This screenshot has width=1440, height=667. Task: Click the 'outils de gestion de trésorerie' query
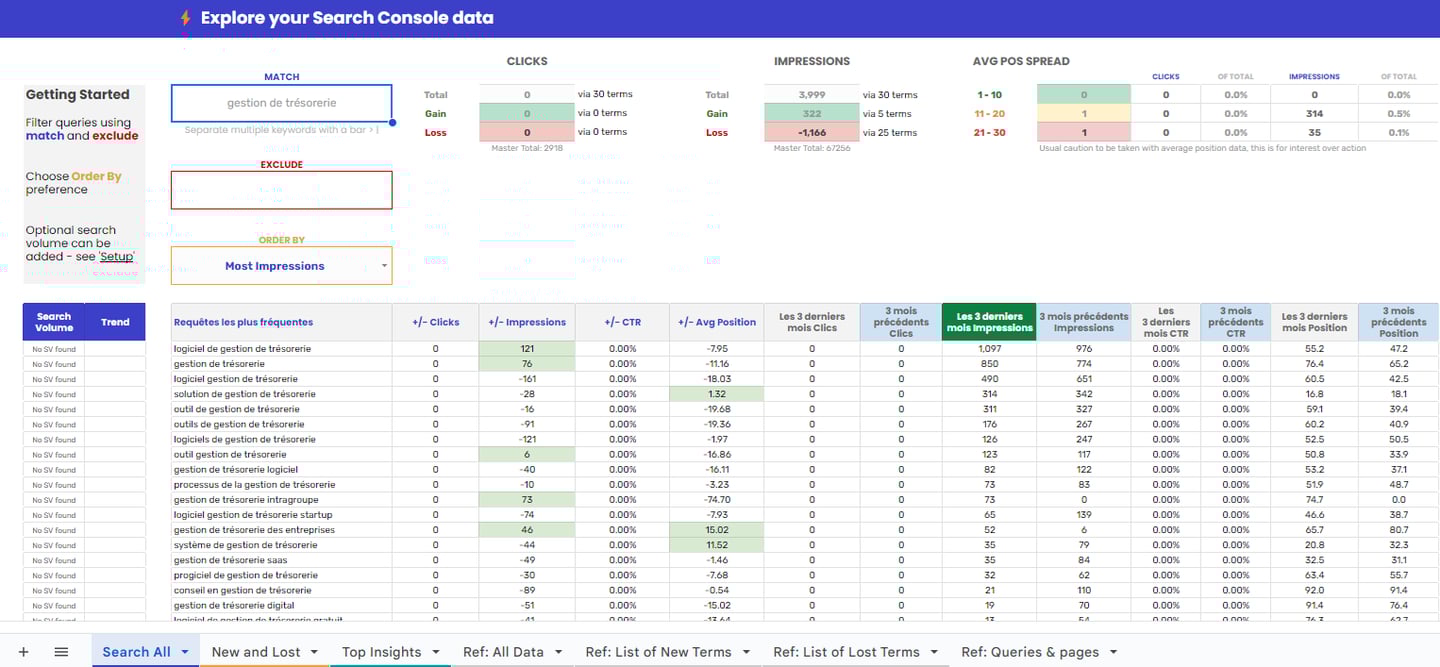239,424
